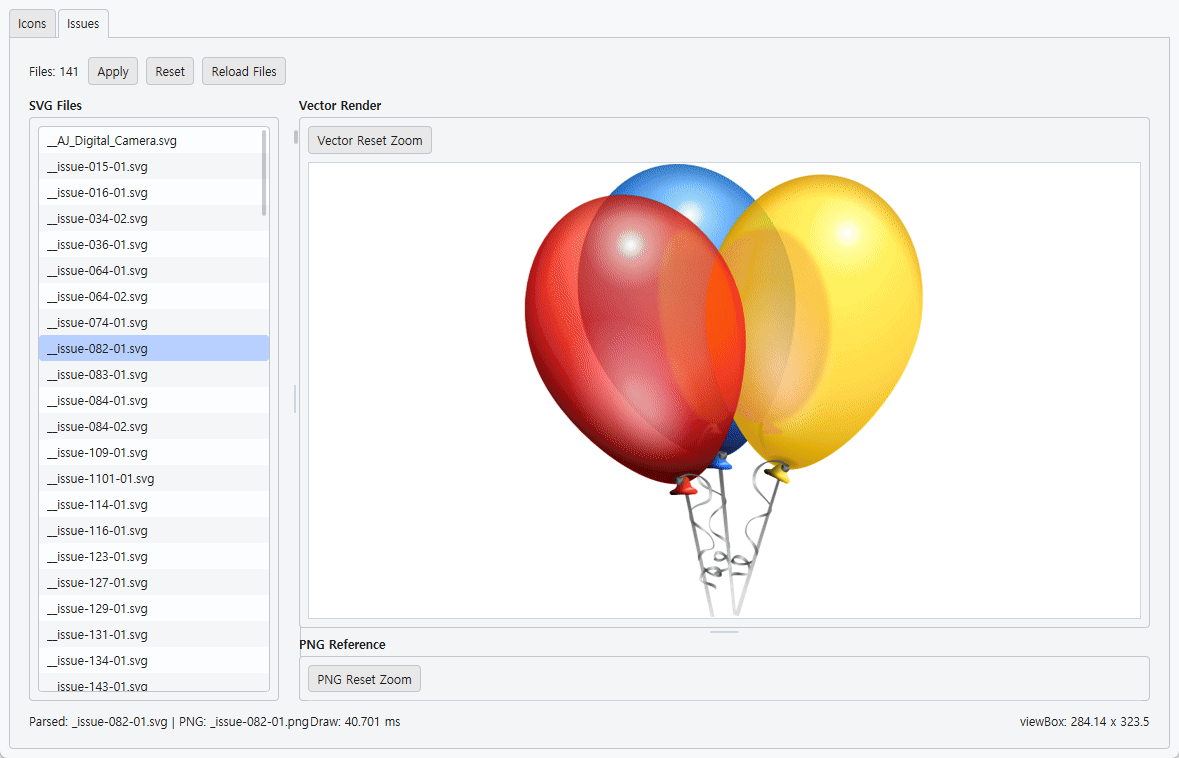Click the horizontal splitter above PNG Reference
The image size is (1179, 758).
tap(724, 632)
